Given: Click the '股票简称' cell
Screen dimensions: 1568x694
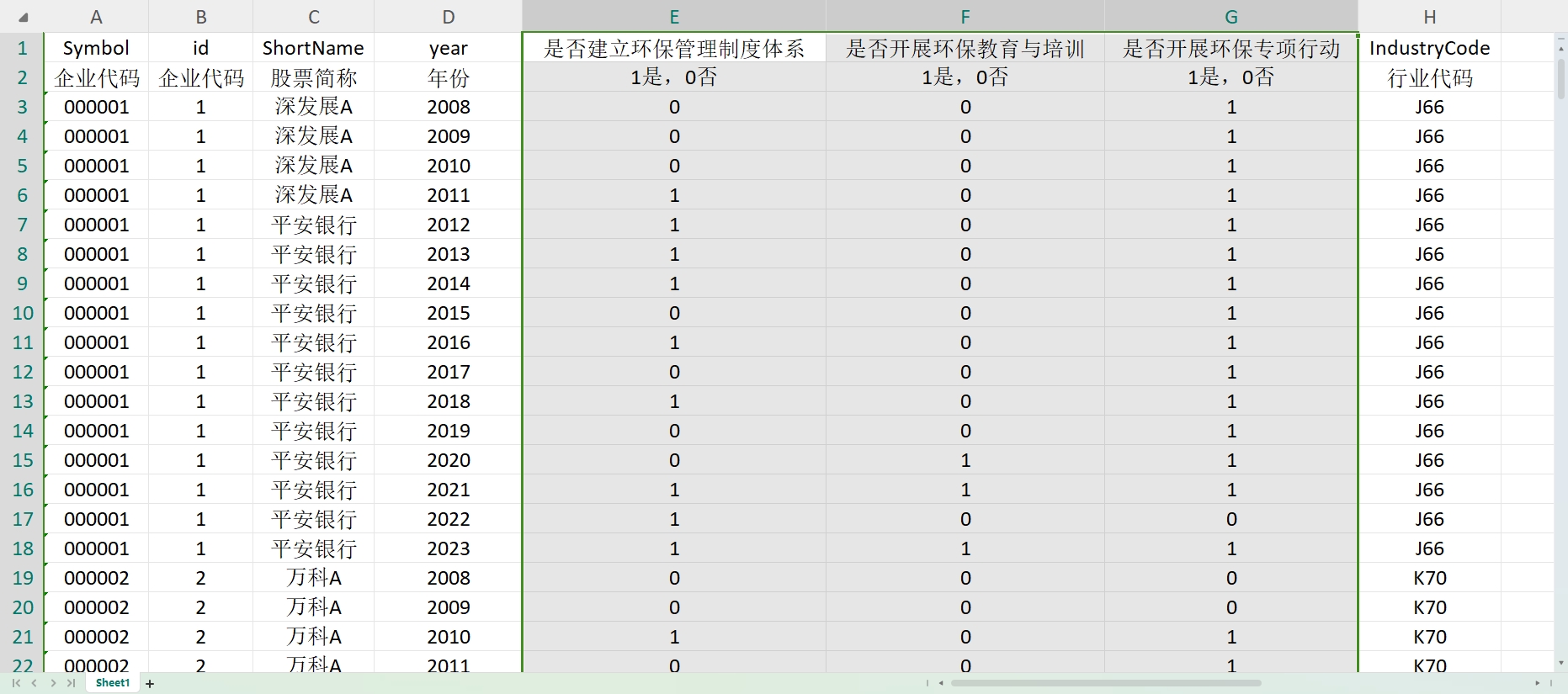Looking at the screenshot, I should 314,77.
